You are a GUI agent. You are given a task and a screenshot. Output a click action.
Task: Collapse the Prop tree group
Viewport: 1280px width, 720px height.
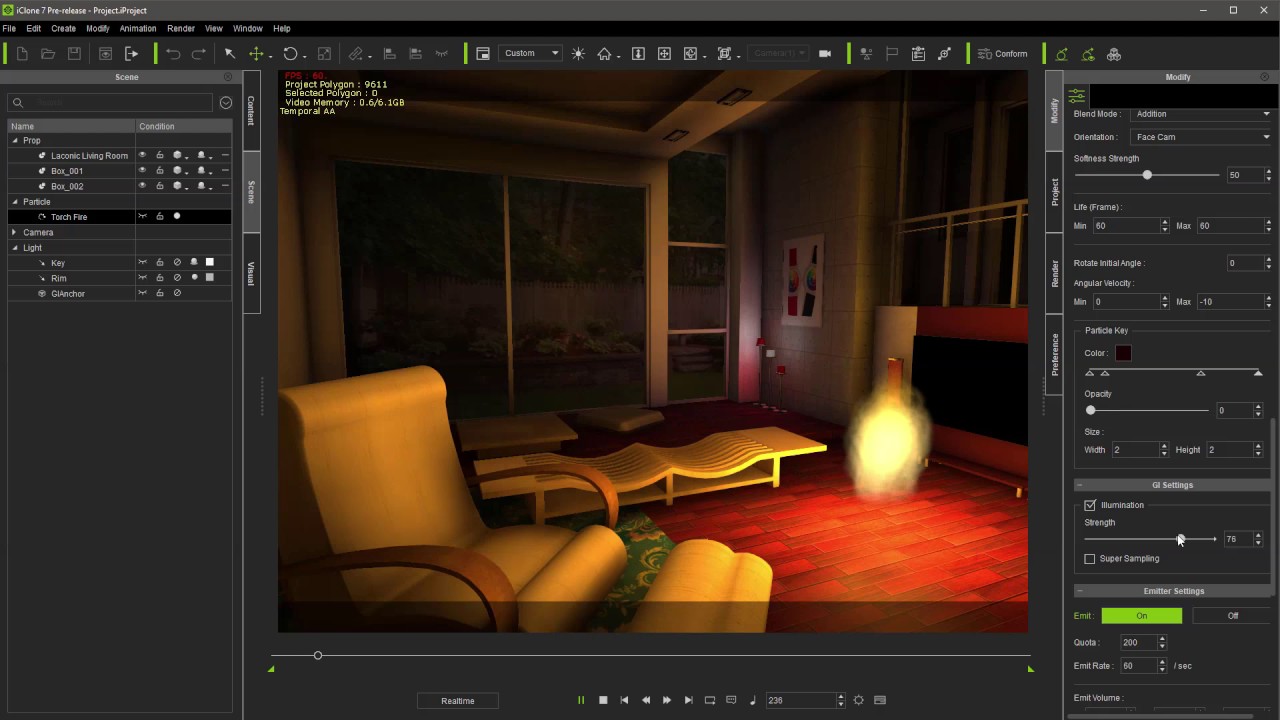pyautogui.click(x=15, y=141)
